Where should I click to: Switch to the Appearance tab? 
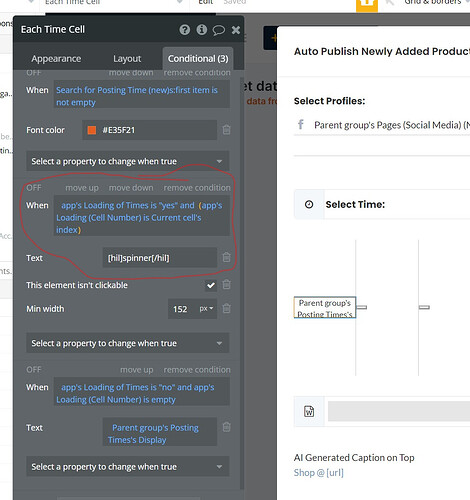click(x=56, y=59)
